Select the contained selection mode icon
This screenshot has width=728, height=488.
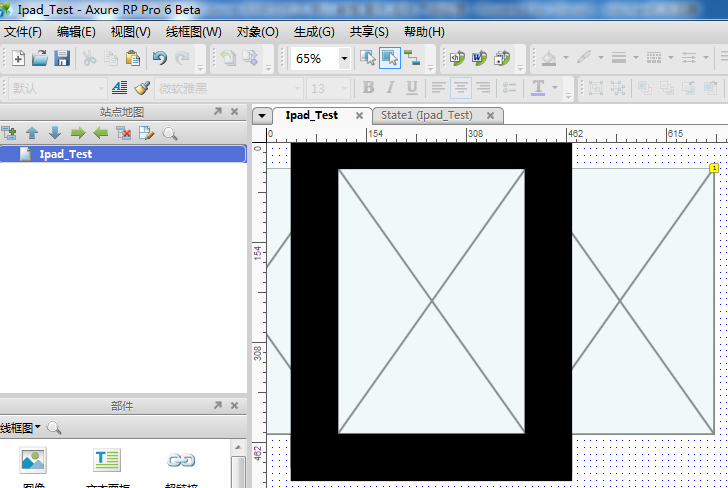point(390,58)
